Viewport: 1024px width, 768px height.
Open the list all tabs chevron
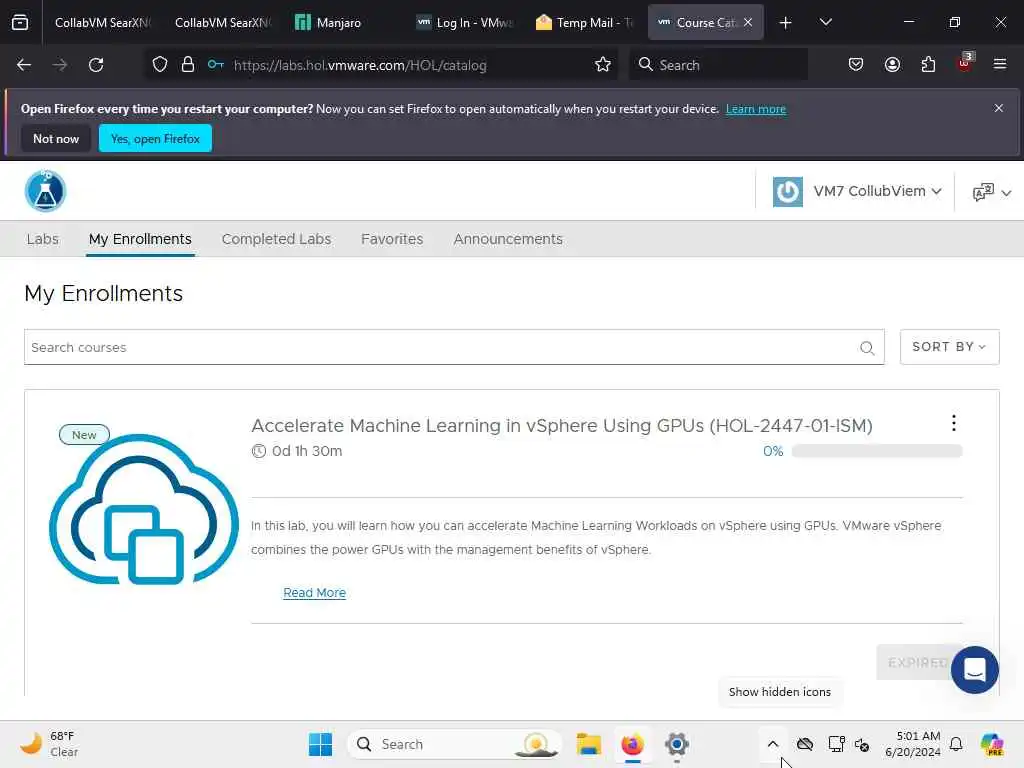point(825,22)
